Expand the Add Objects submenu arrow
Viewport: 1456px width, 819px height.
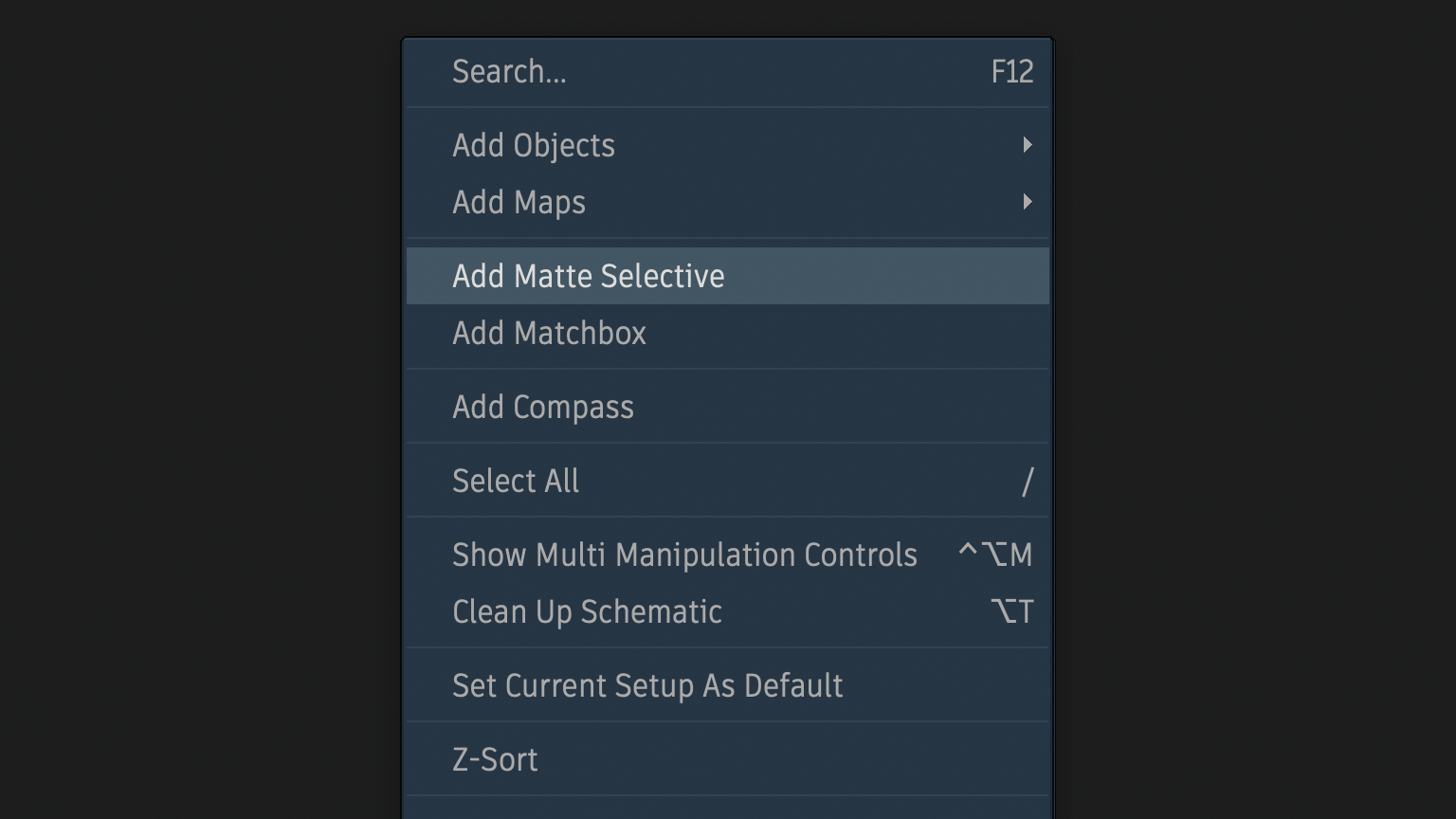point(1027,145)
